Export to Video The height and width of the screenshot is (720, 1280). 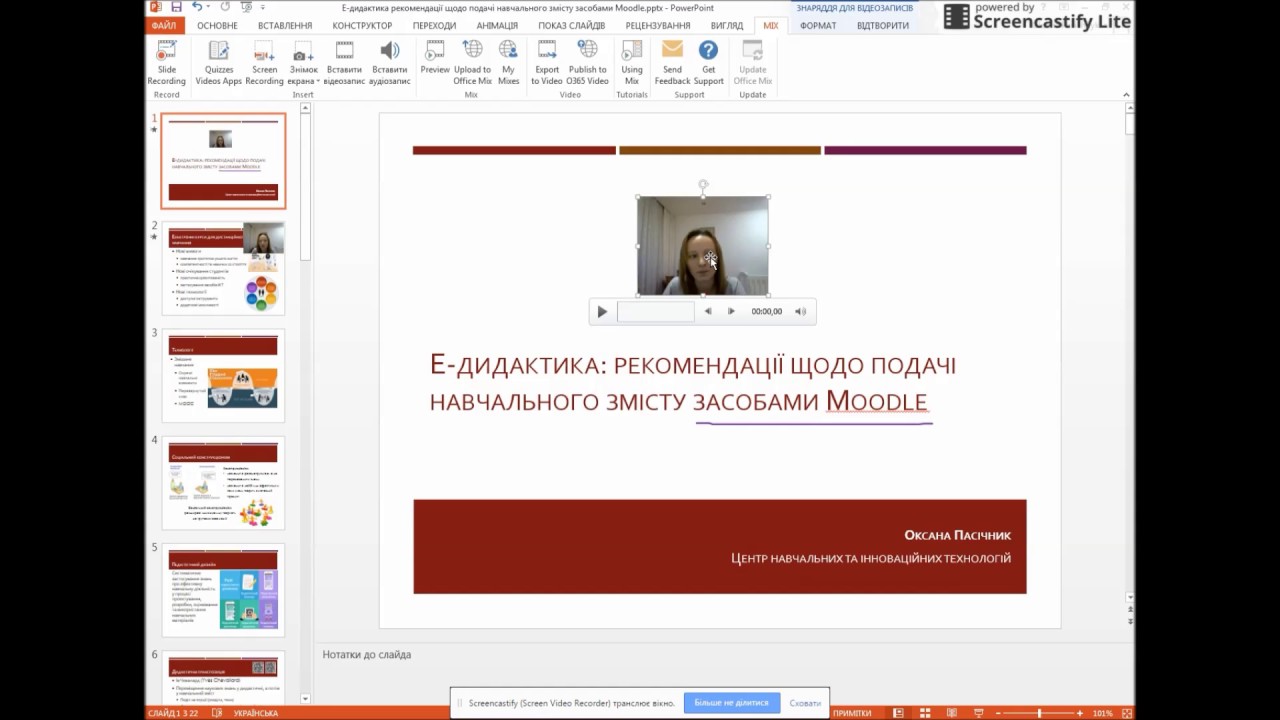pyautogui.click(x=547, y=62)
